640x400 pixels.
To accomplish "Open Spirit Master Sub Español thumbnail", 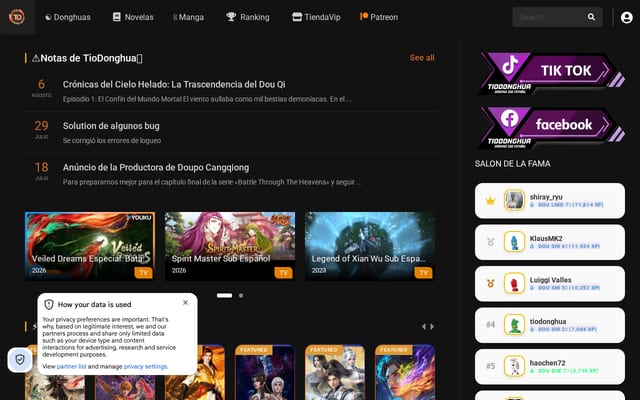I will point(230,246).
